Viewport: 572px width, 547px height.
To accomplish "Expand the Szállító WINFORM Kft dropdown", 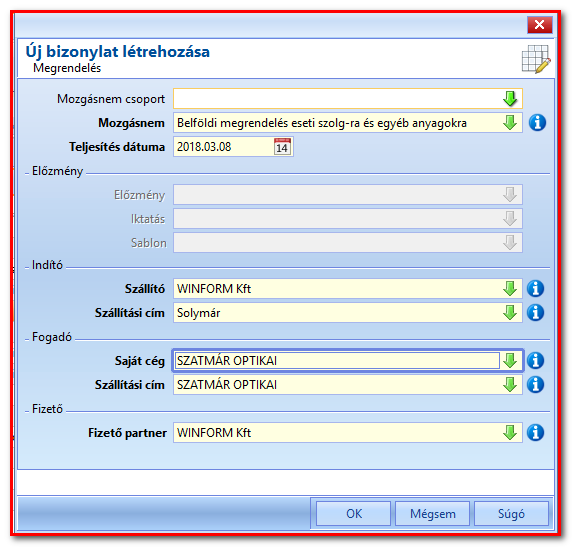I will (x=510, y=289).
